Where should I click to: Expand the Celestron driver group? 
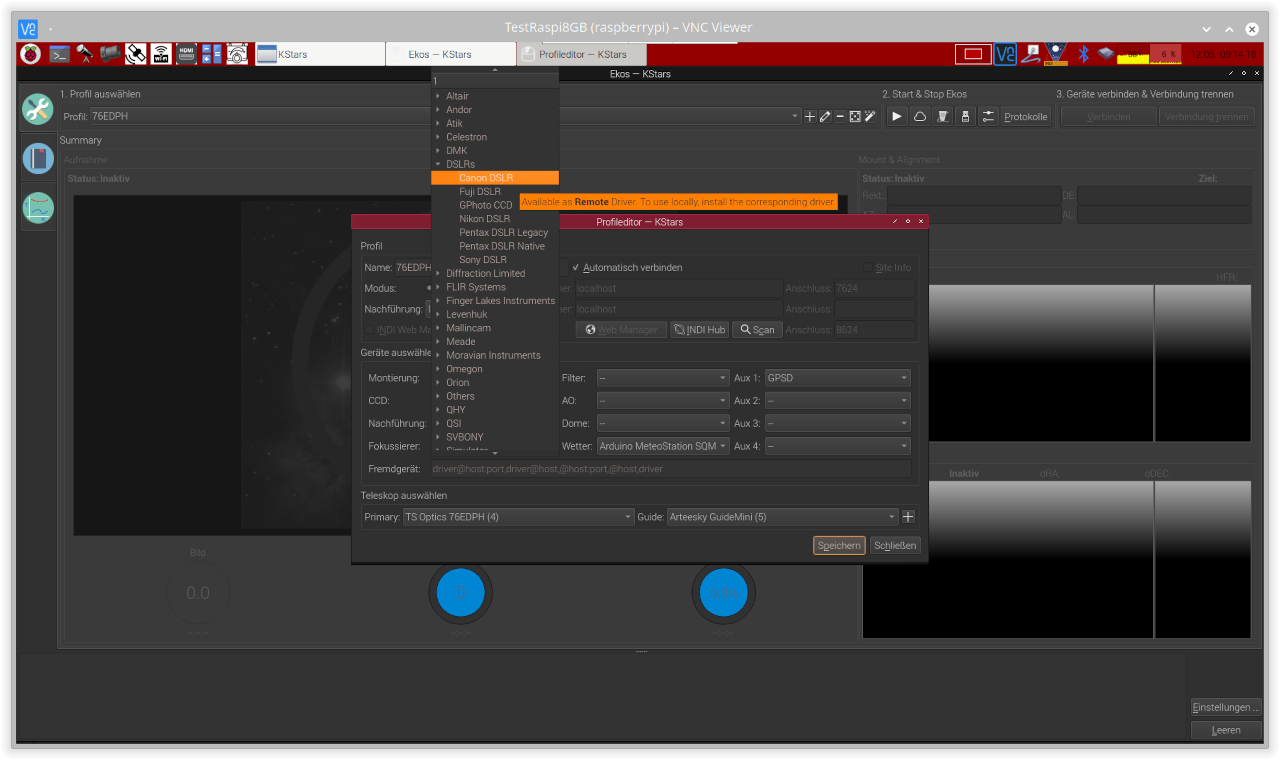point(438,137)
